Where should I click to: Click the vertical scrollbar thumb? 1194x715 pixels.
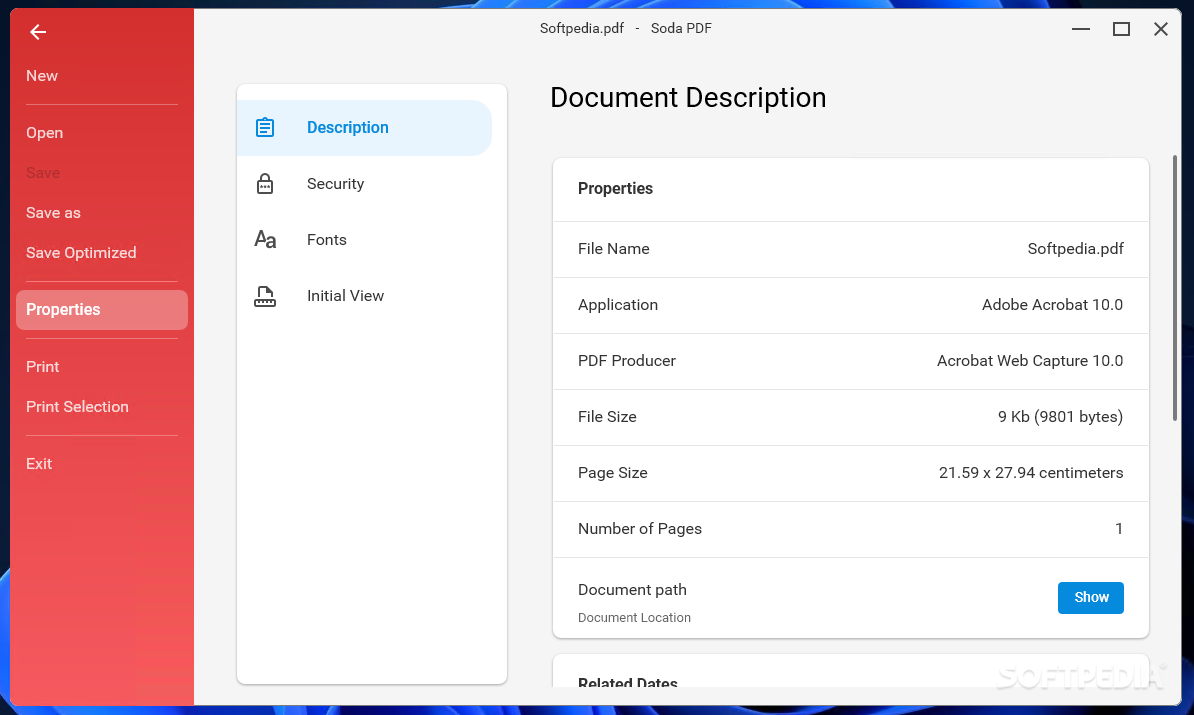pyautogui.click(x=1175, y=288)
